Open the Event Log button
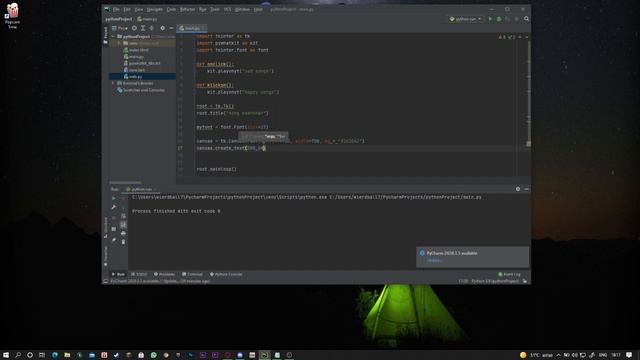The height and width of the screenshot is (360, 640). point(509,274)
